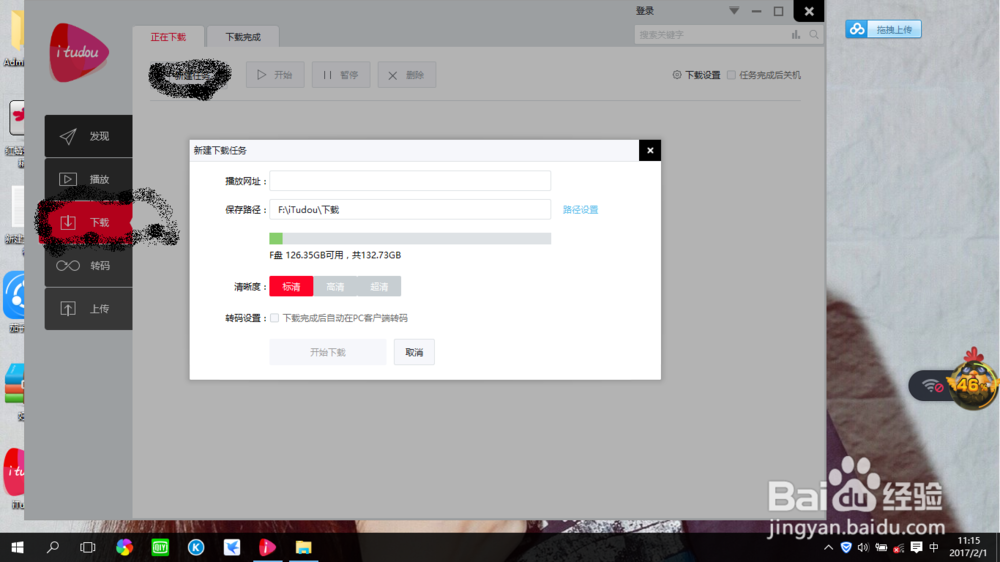Click the 中 input method indicator
The width and height of the screenshot is (1000, 562).
point(934,547)
